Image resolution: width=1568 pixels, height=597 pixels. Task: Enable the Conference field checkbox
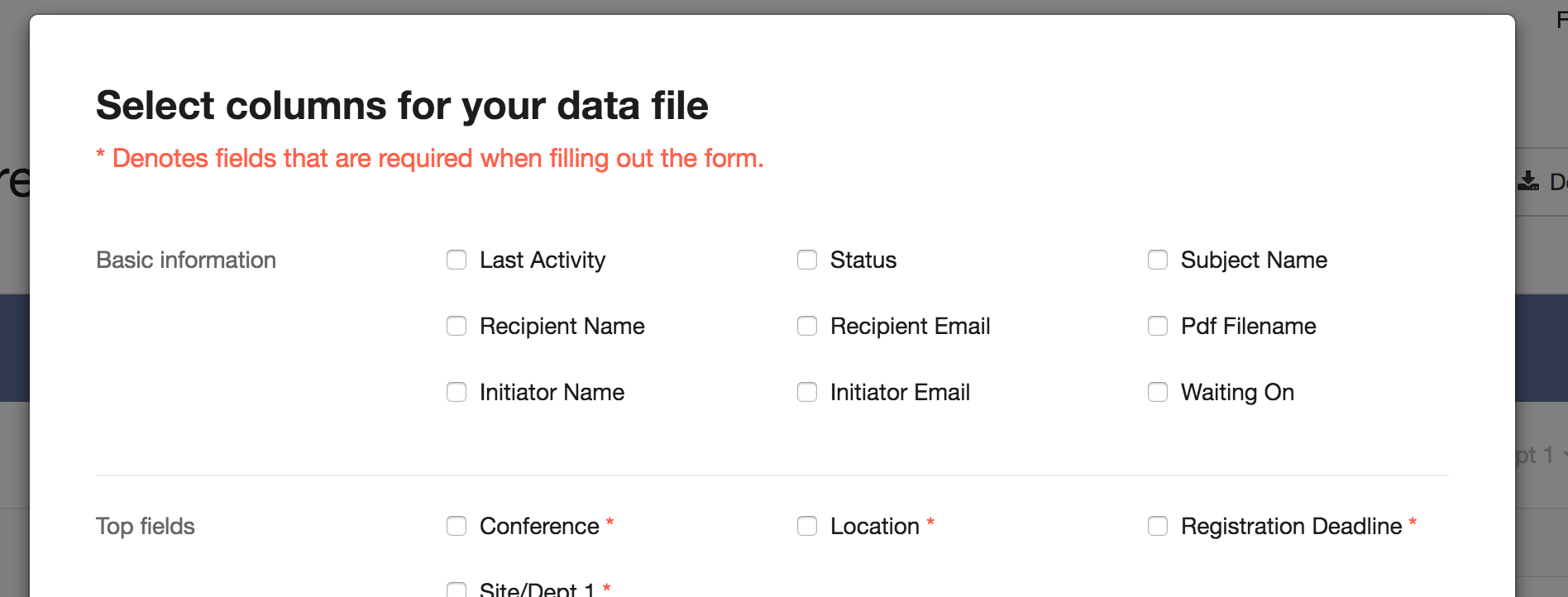pyautogui.click(x=457, y=526)
